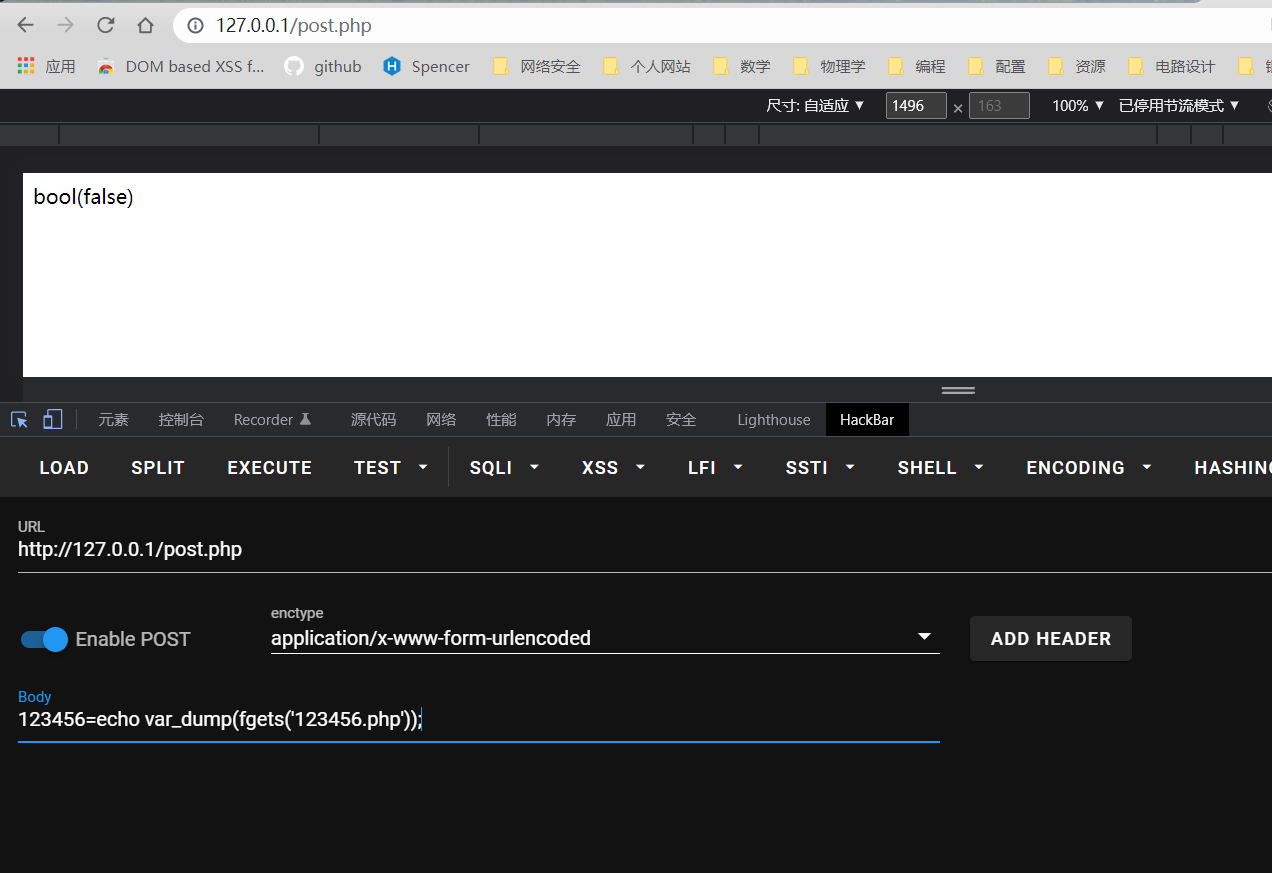Click the bool(false) page output text
1272x873 pixels.
[x=83, y=197]
